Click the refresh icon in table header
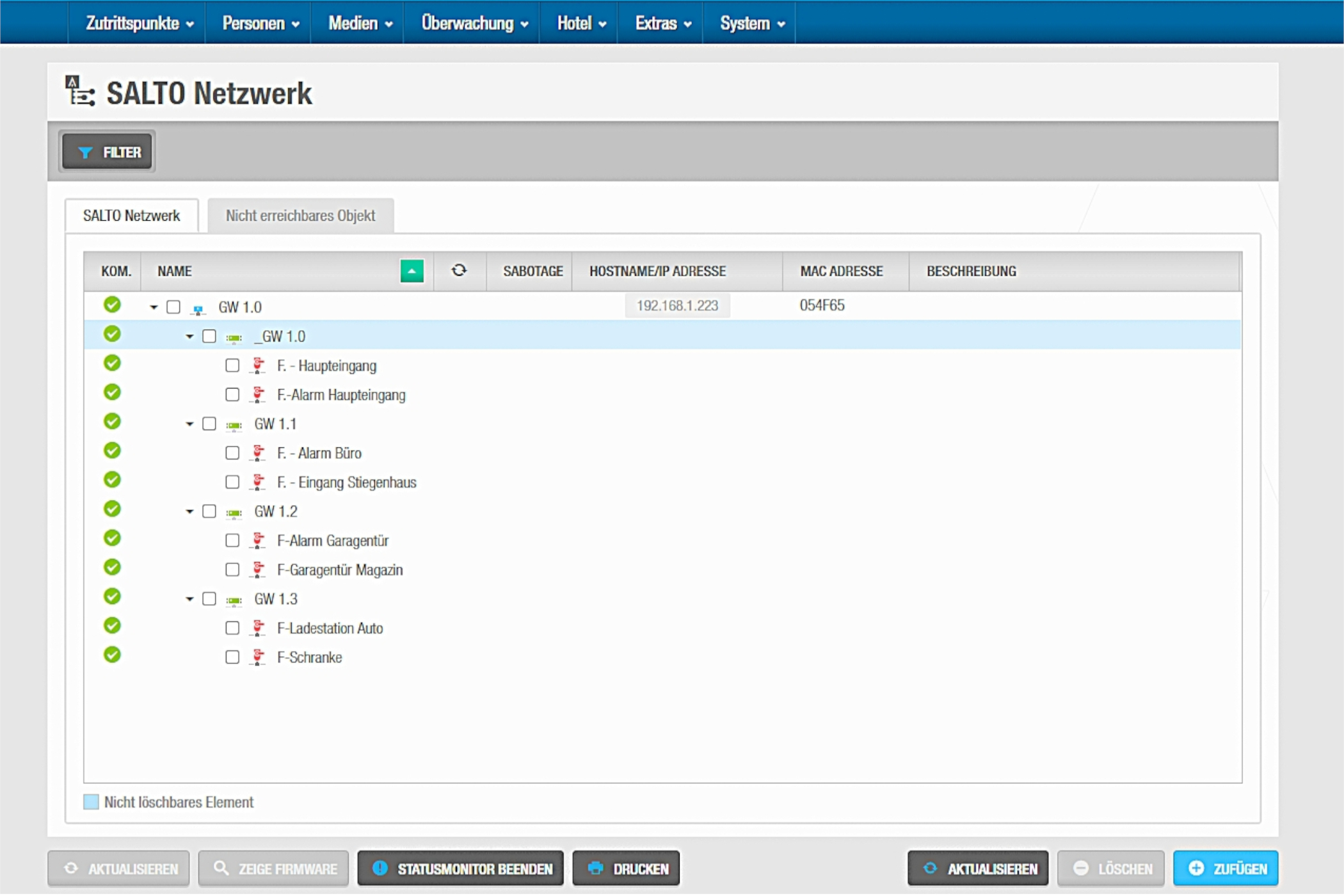The image size is (1344, 896). pos(459,271)
